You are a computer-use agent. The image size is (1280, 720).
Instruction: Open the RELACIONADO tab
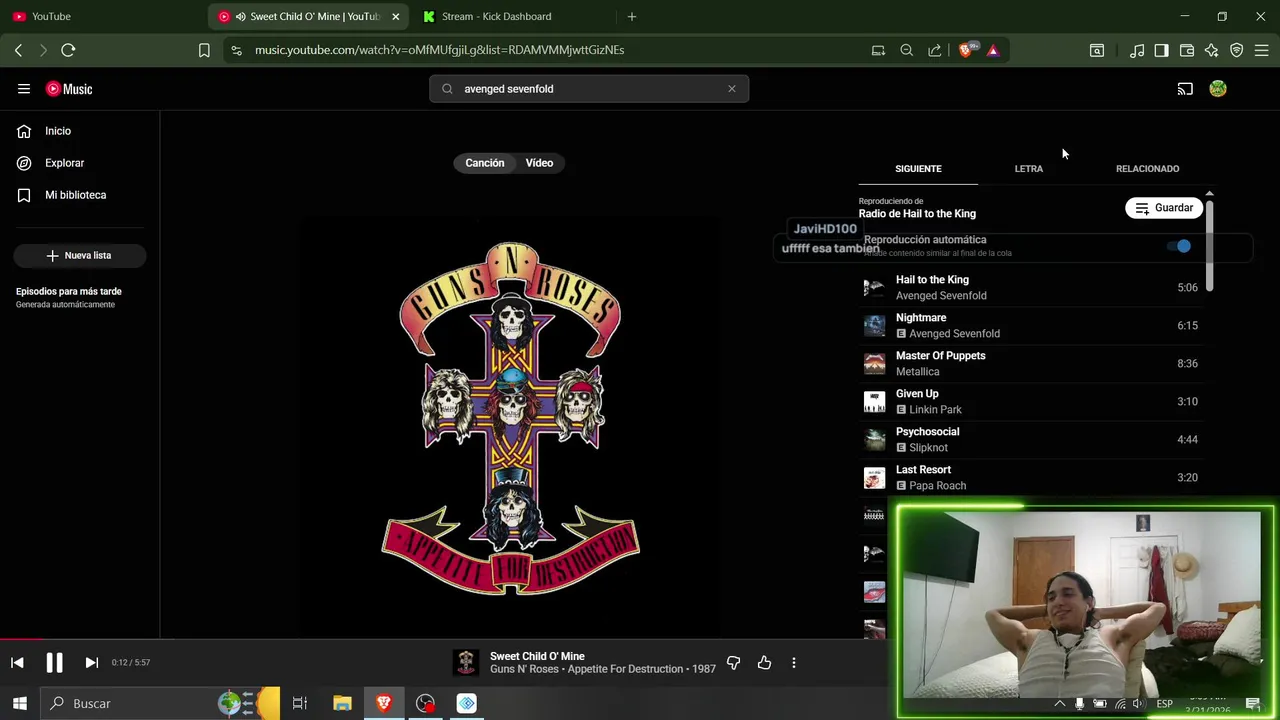click(x=1147, y=169)
